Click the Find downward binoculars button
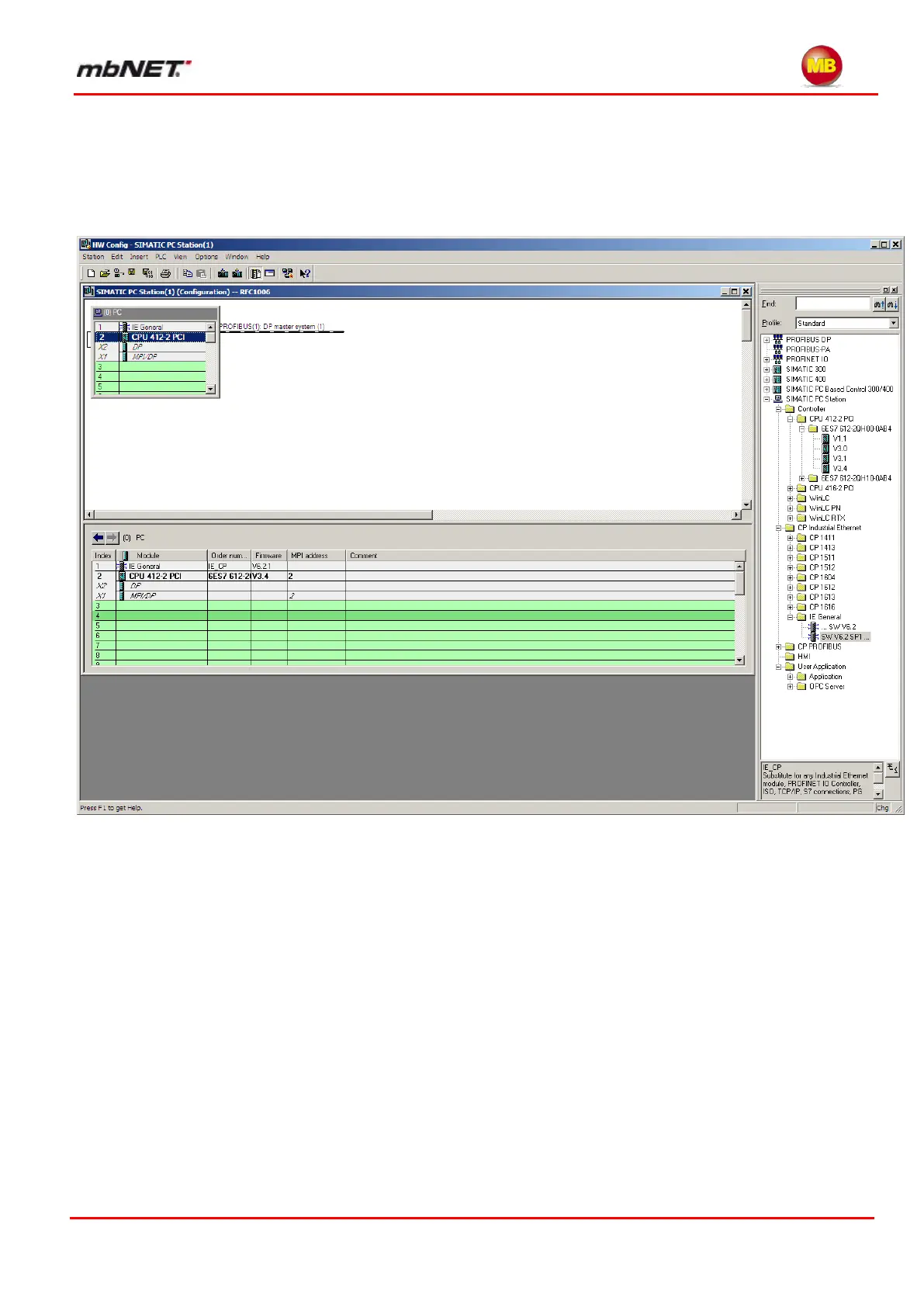This screenshot has height=1307, width=924. (892, 304)
